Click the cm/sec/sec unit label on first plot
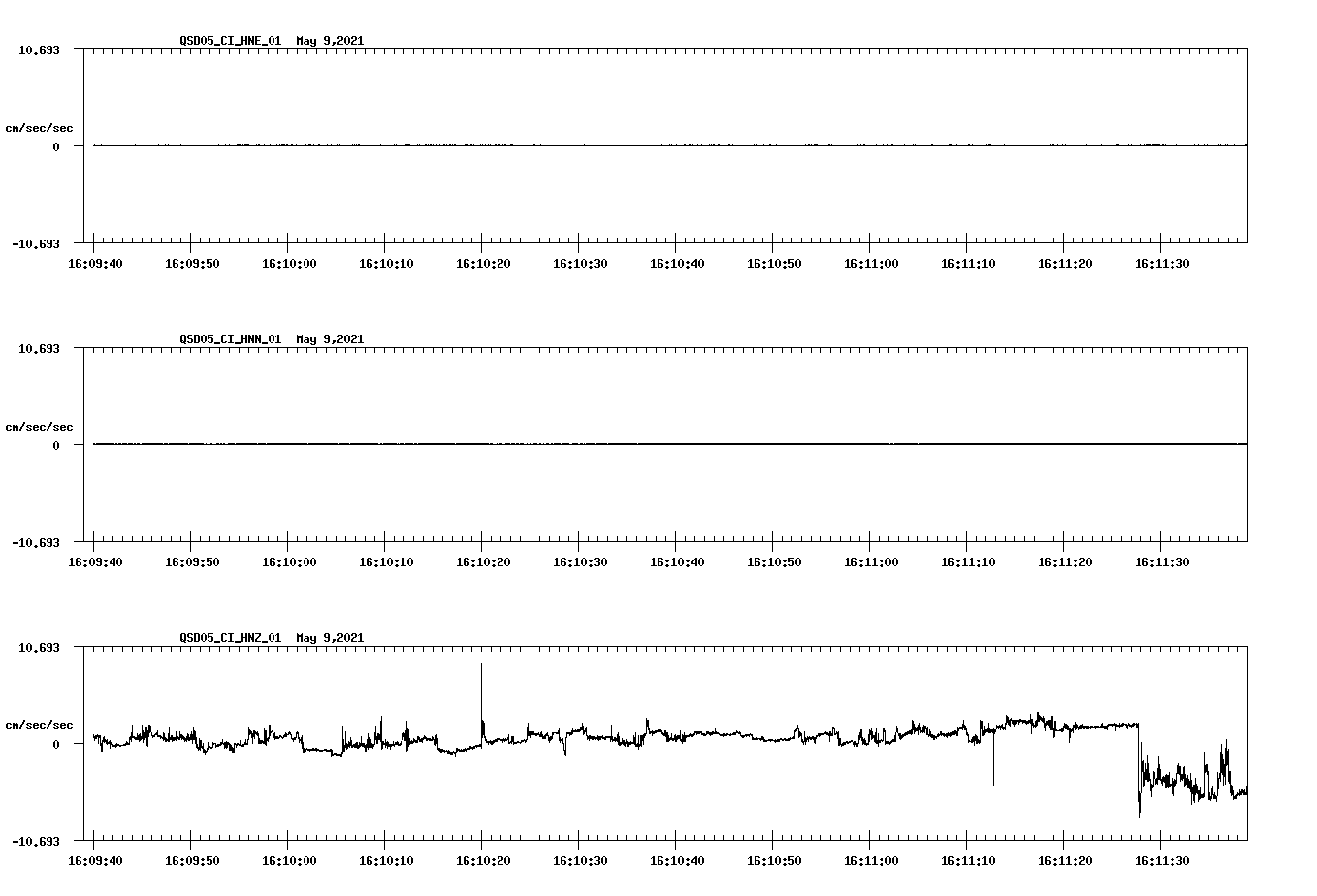Viewport: 1317px width, 896px height. click(x=39, y=127)
